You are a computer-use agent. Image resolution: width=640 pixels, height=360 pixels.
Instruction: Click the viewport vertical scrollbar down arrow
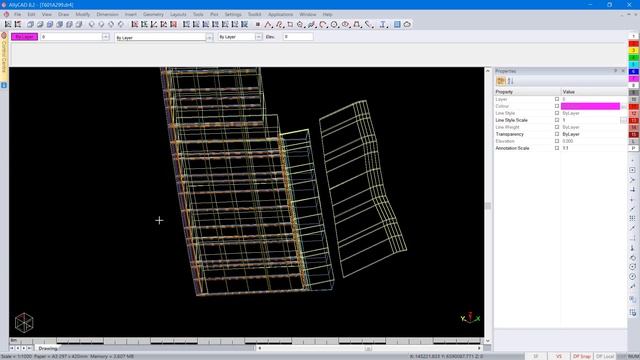pos(488,341)
